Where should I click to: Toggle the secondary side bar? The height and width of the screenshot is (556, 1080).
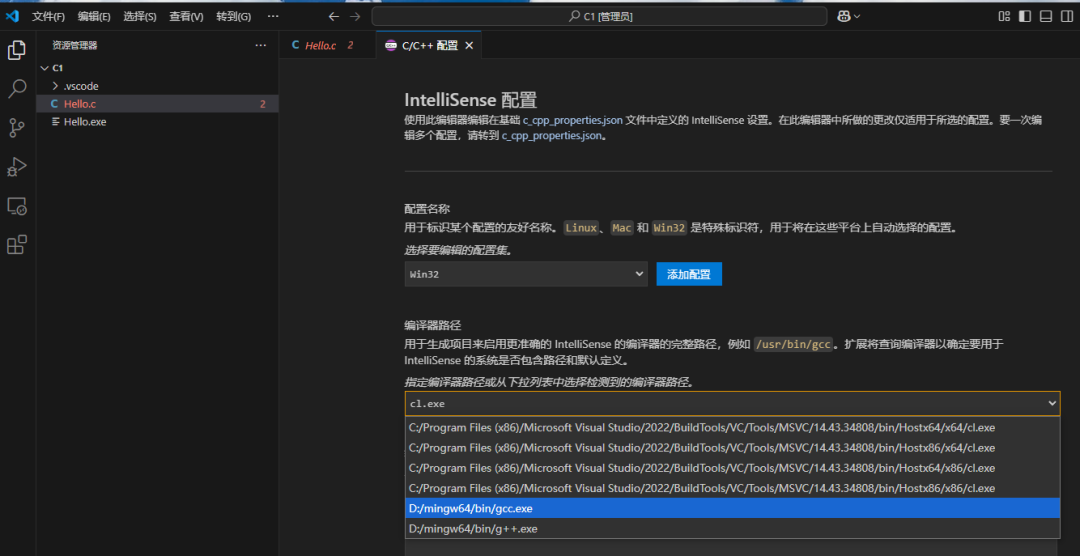coord(1066,17)
